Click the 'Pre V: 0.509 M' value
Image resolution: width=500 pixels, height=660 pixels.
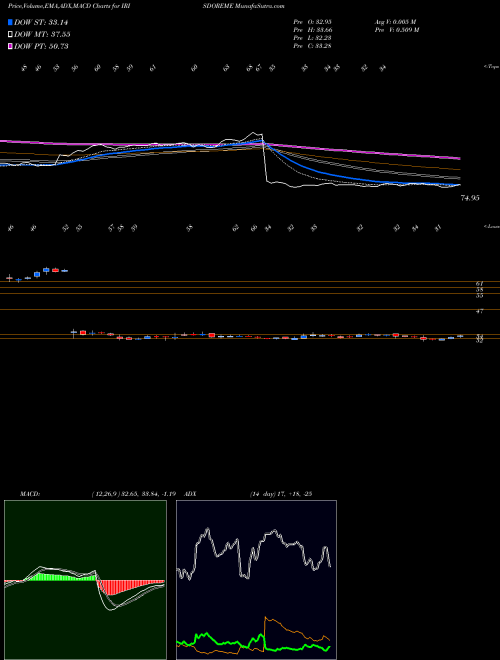396,30
